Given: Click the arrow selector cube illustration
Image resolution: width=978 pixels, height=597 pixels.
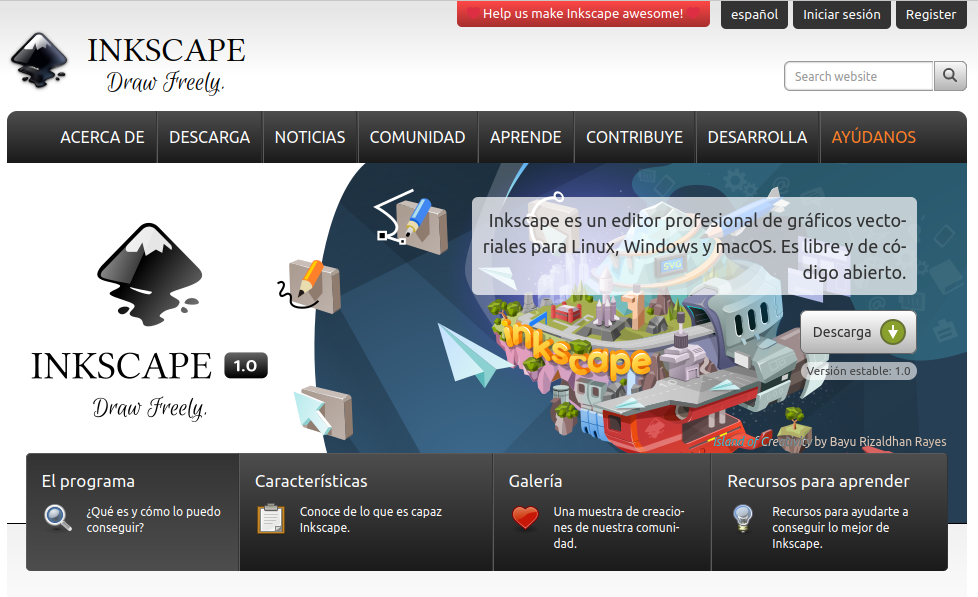Looking at the screenshot, I should pos(323,410).
